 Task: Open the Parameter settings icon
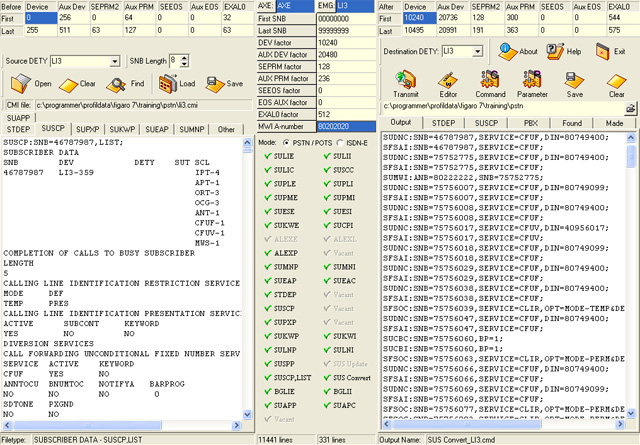[x=532, y=78]
